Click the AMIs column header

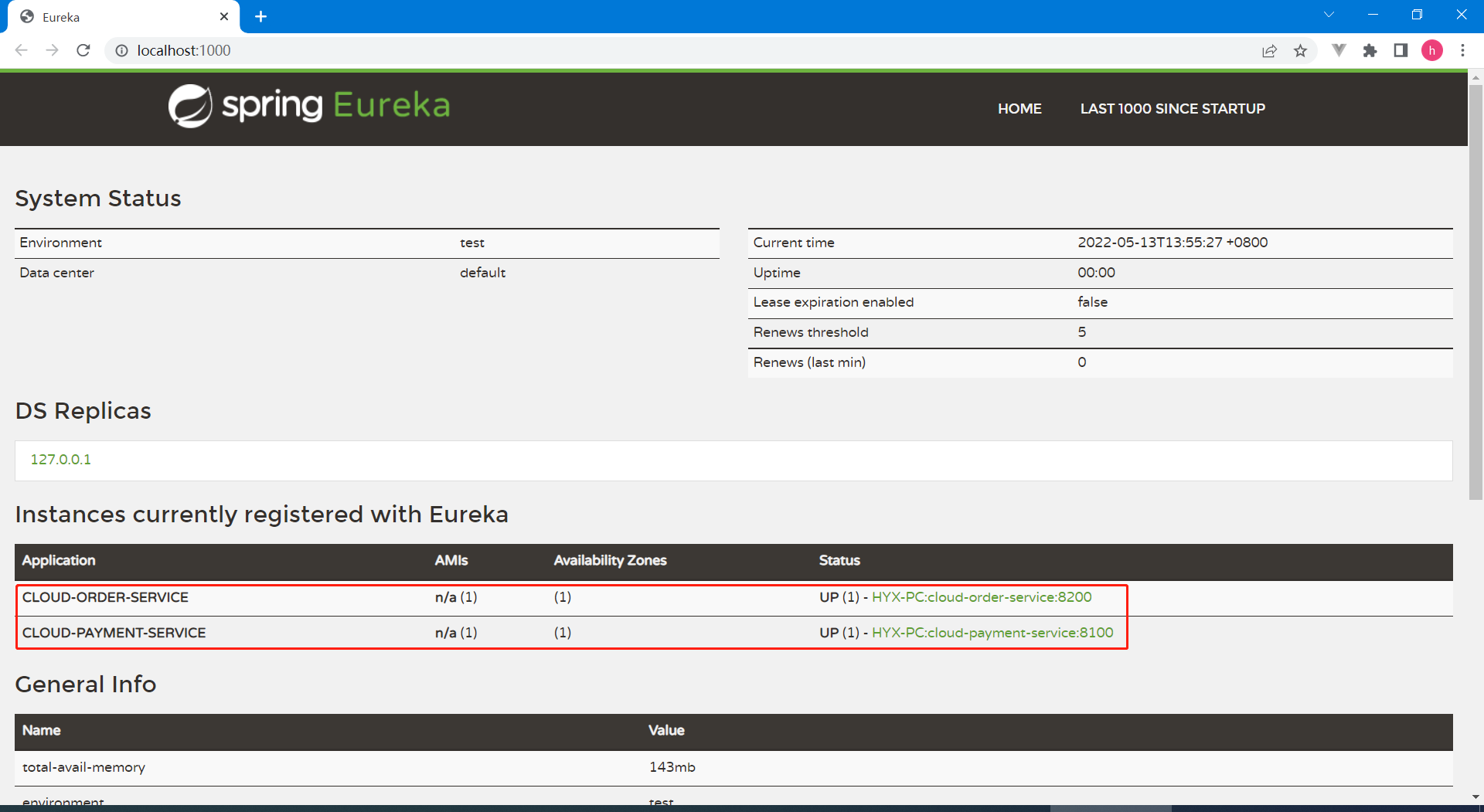(451, 561)
